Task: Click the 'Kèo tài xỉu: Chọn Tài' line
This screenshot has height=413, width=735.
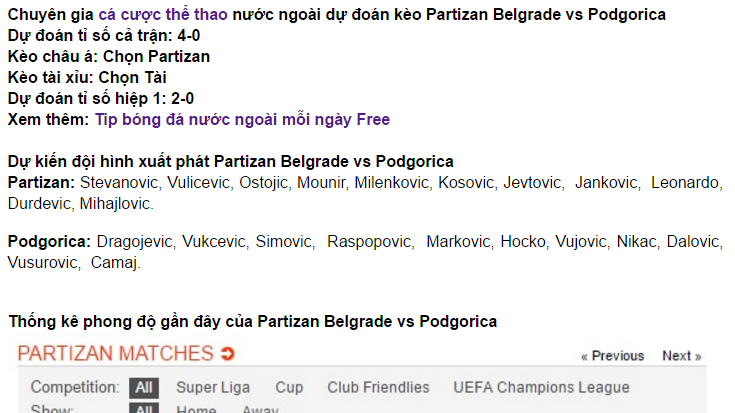Action: point(87,77)
